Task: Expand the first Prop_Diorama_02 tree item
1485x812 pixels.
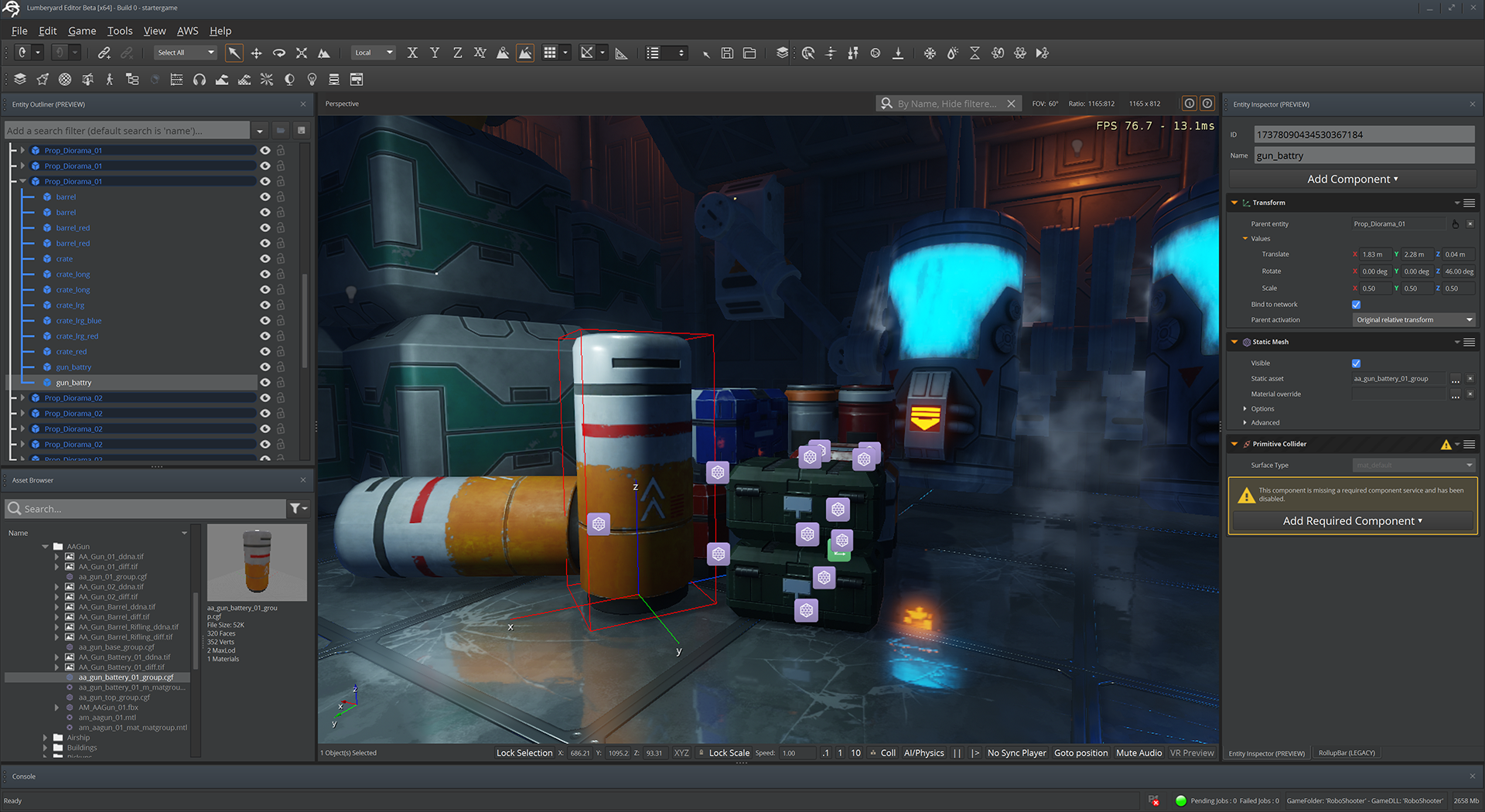Action: pyautogui.click(x=22, y=397)
